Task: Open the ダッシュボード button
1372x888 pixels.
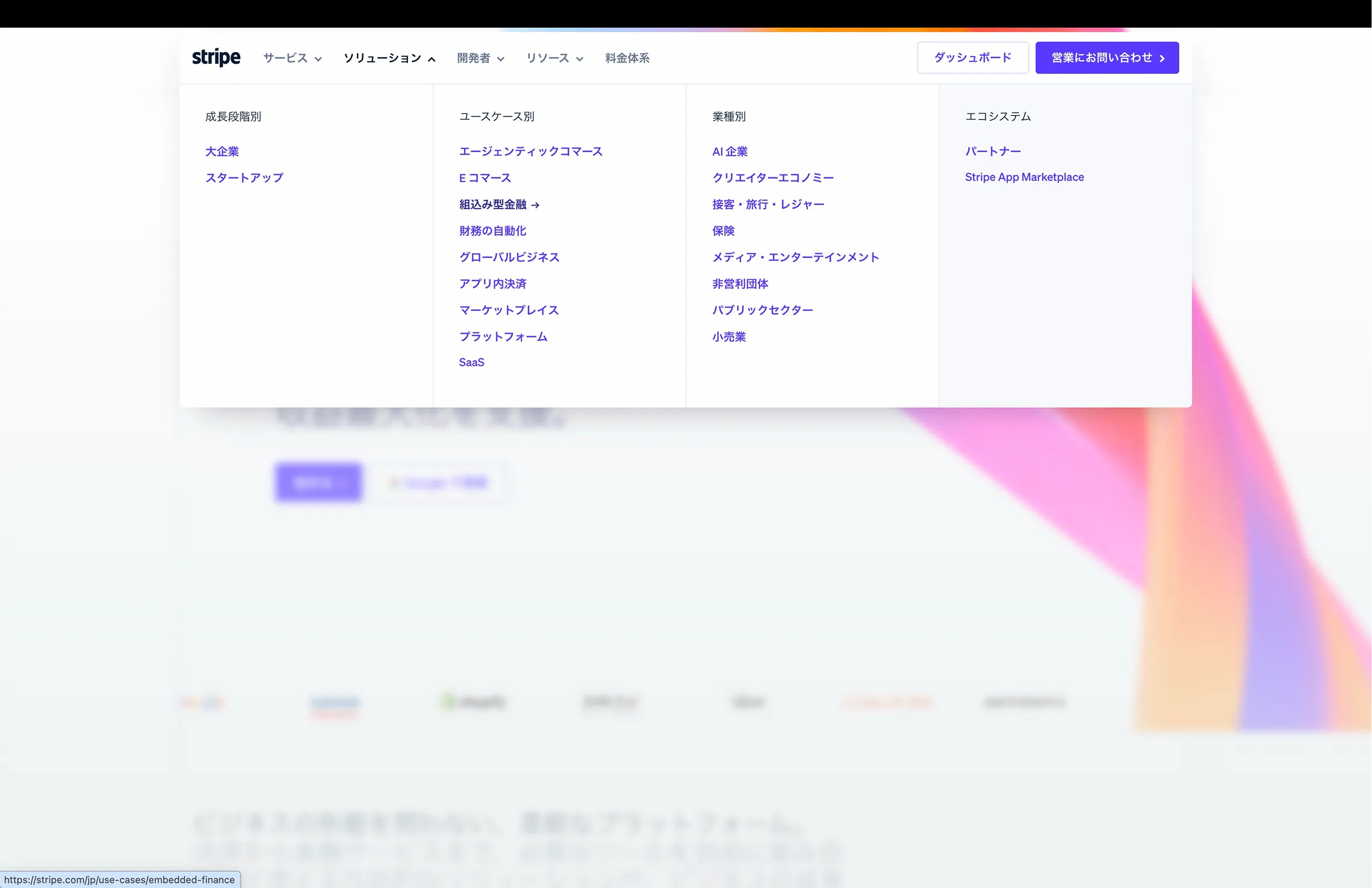Action: (x=972, y=58)
